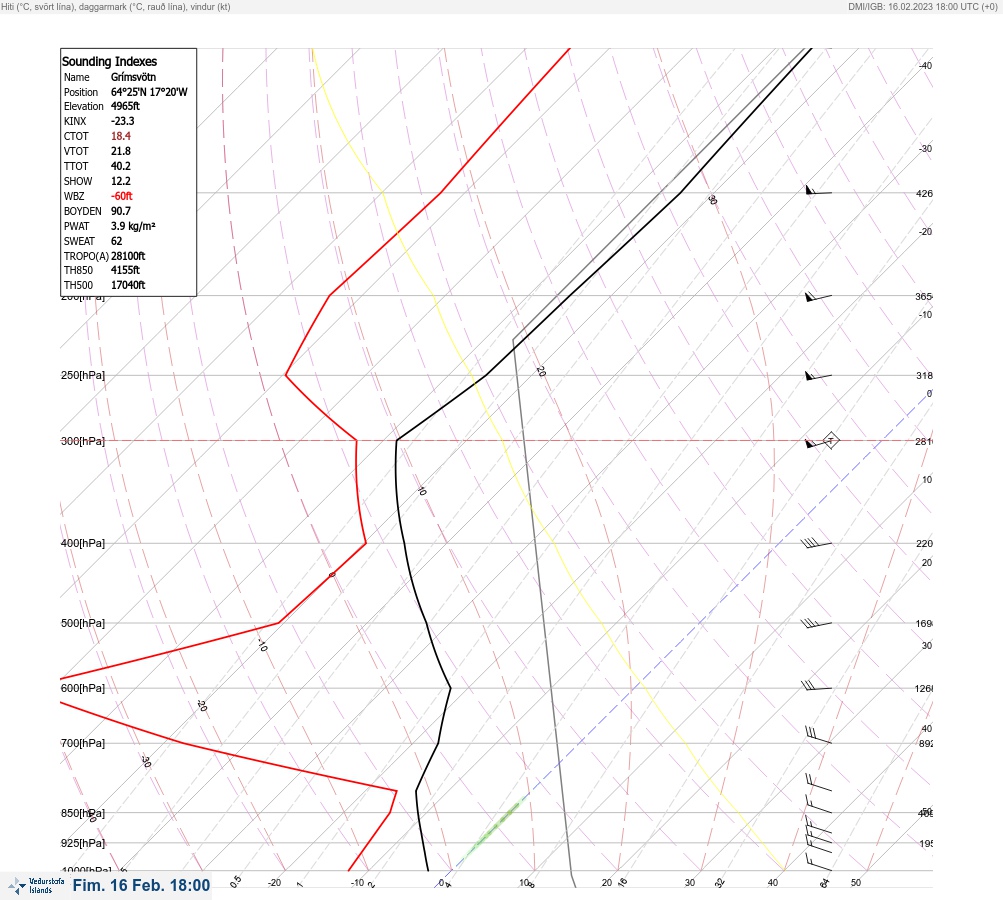Image resolution: width=1003 pixels, height=900 pixels.
Task: Select the TH500 17040ft value
Action: click(x=128, y=285)
